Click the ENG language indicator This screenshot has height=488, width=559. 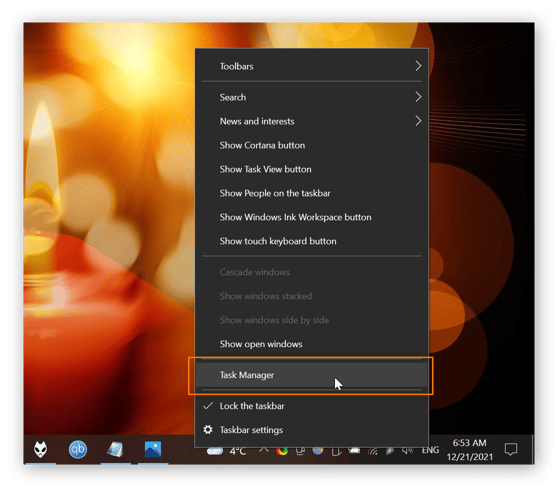[x=430, y=450]
